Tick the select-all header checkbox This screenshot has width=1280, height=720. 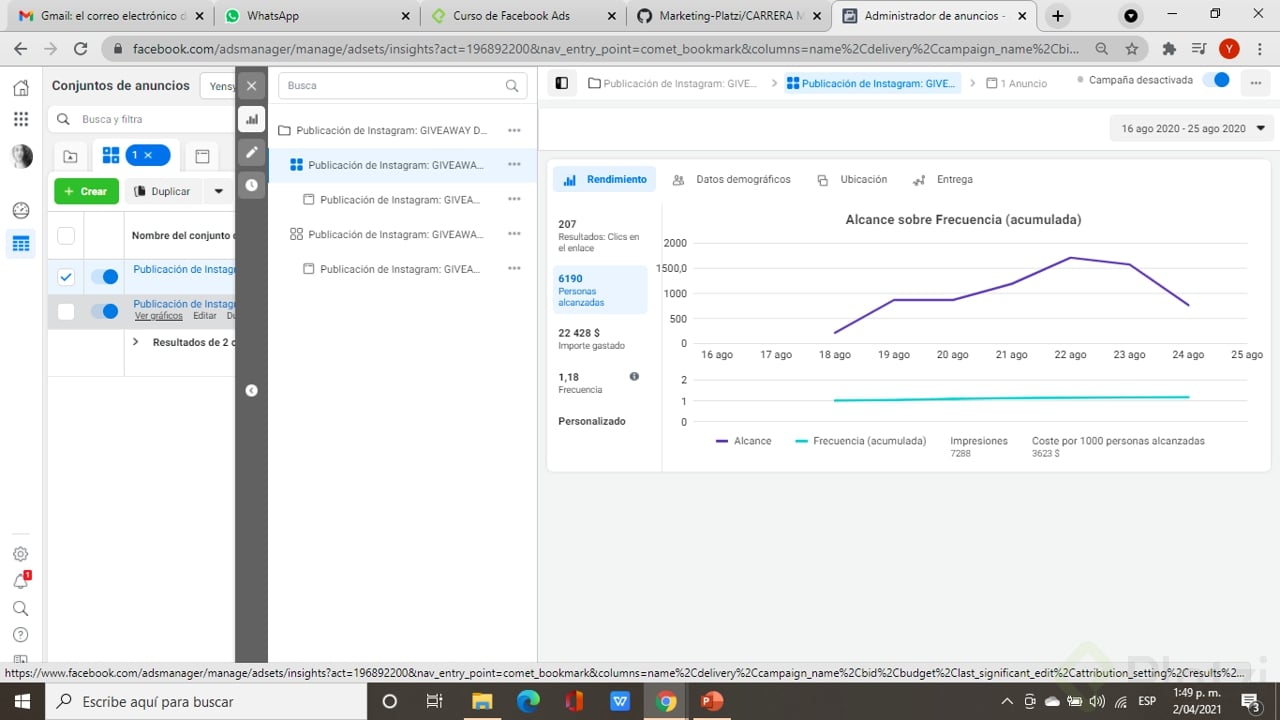[x=66, y=236]
